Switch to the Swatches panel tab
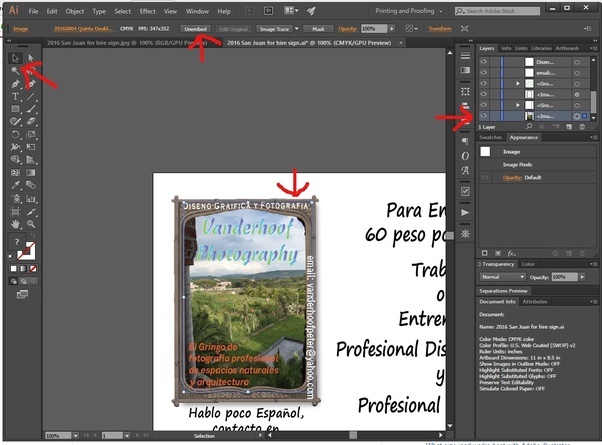 point(490,137)
